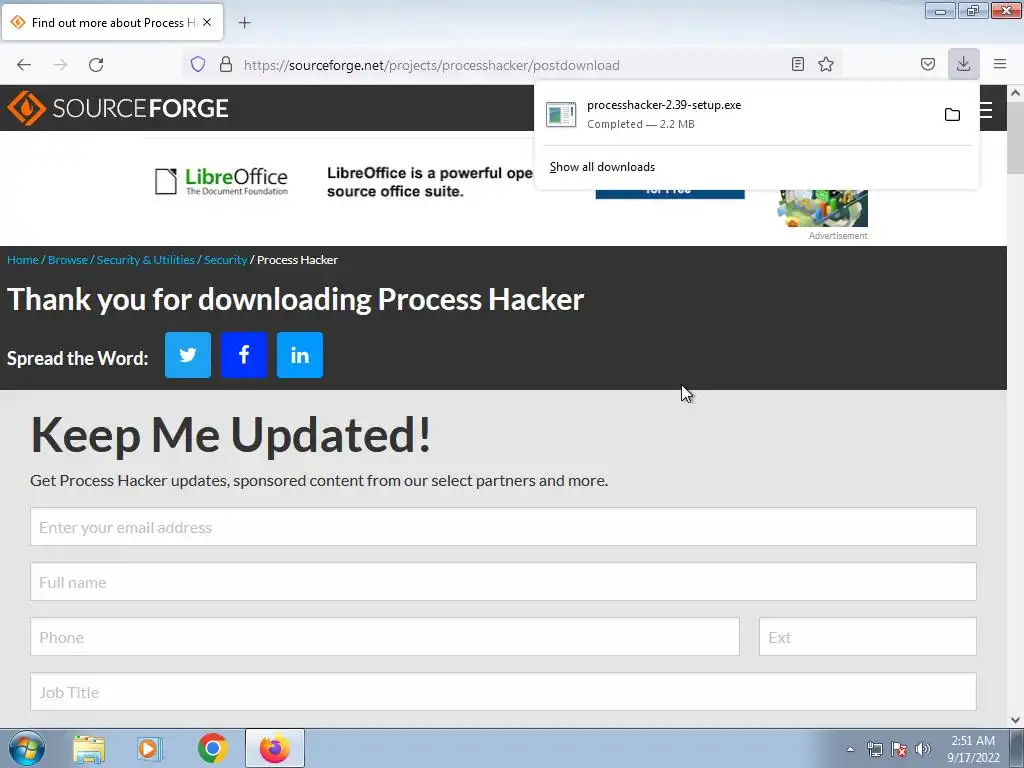Click the browser Back arrow
1024x768 pixels.
tap(24, 65)
